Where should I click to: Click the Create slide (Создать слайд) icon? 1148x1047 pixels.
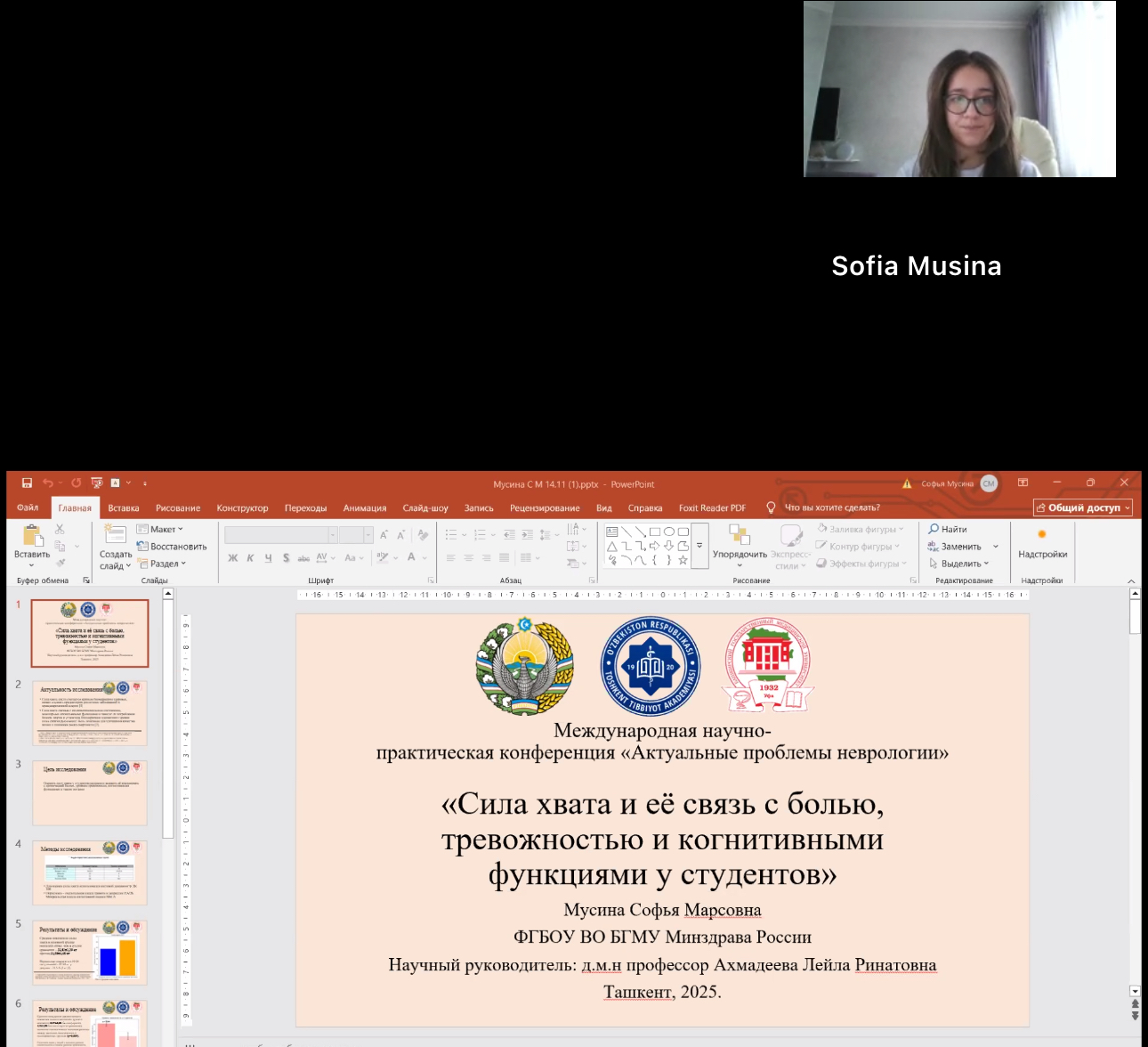tap(115, 534)
